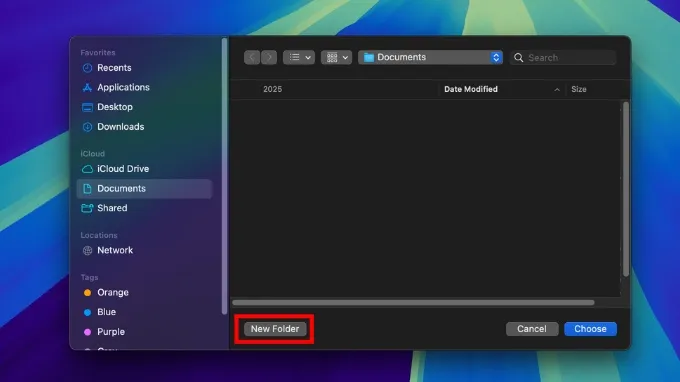Sort by the Size column header
Screen dimensions: 680x382
coord(579,89)
